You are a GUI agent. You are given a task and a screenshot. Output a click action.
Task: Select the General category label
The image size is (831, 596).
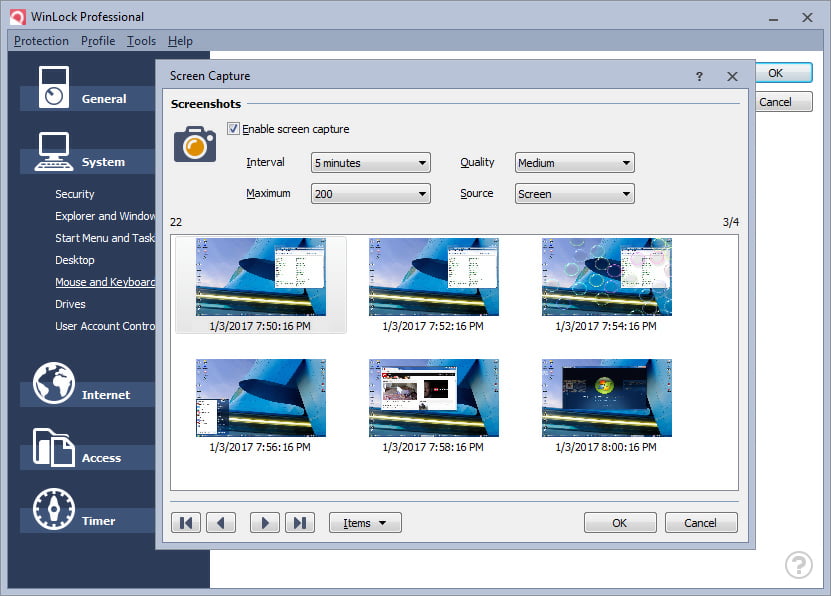click(x=104, y=99)
